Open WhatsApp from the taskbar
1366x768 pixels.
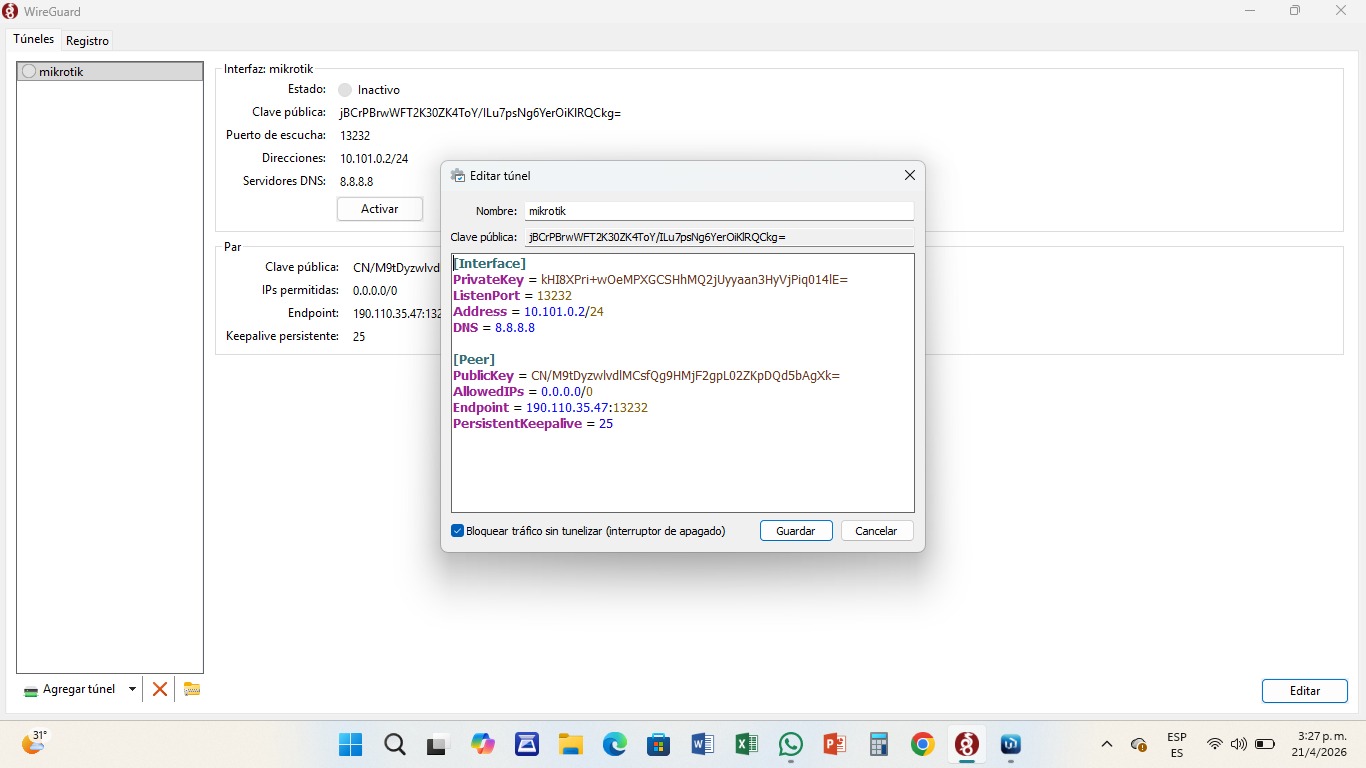click(x=791, y=744)
